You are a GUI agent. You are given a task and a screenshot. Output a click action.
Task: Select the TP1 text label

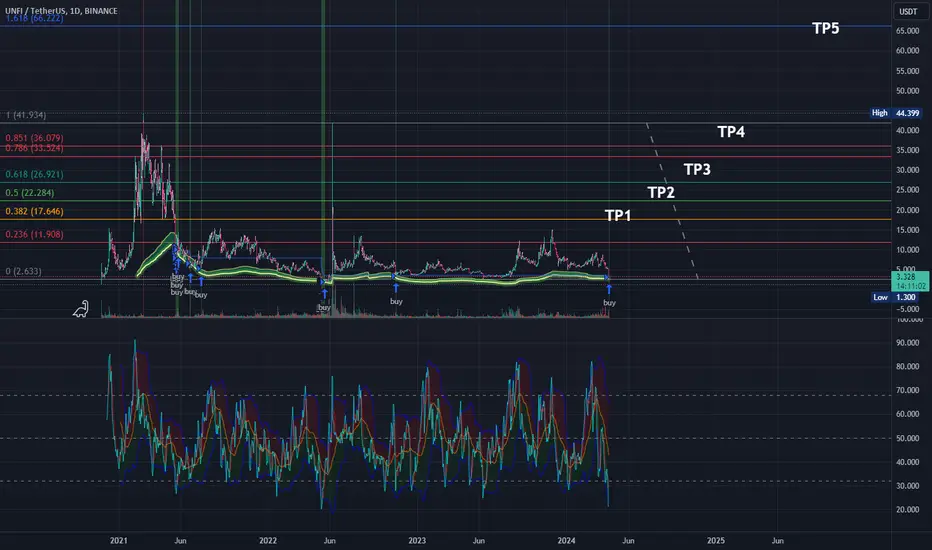tap(618, 215)
